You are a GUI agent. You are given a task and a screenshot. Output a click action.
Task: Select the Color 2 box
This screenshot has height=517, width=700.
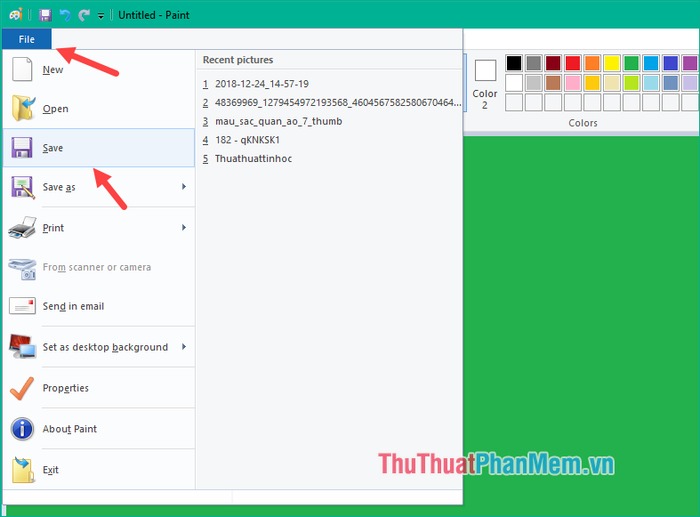click(485, 84)
